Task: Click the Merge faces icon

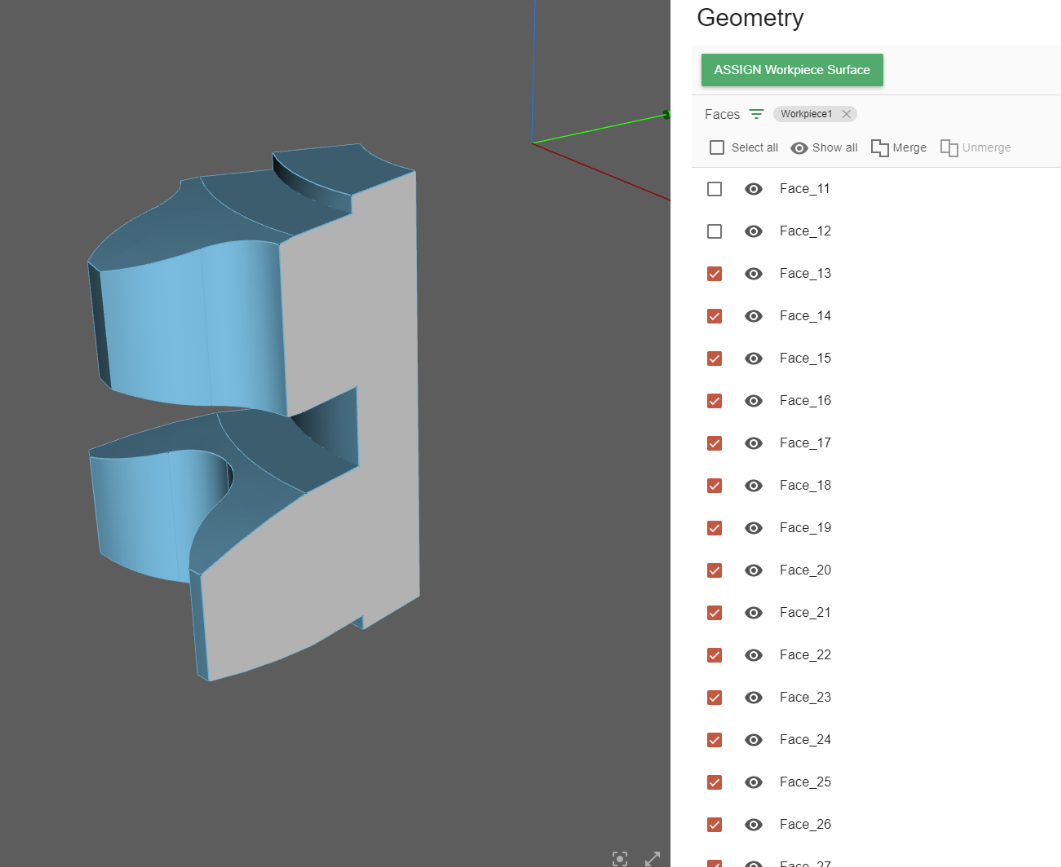Action: [880, 148]
